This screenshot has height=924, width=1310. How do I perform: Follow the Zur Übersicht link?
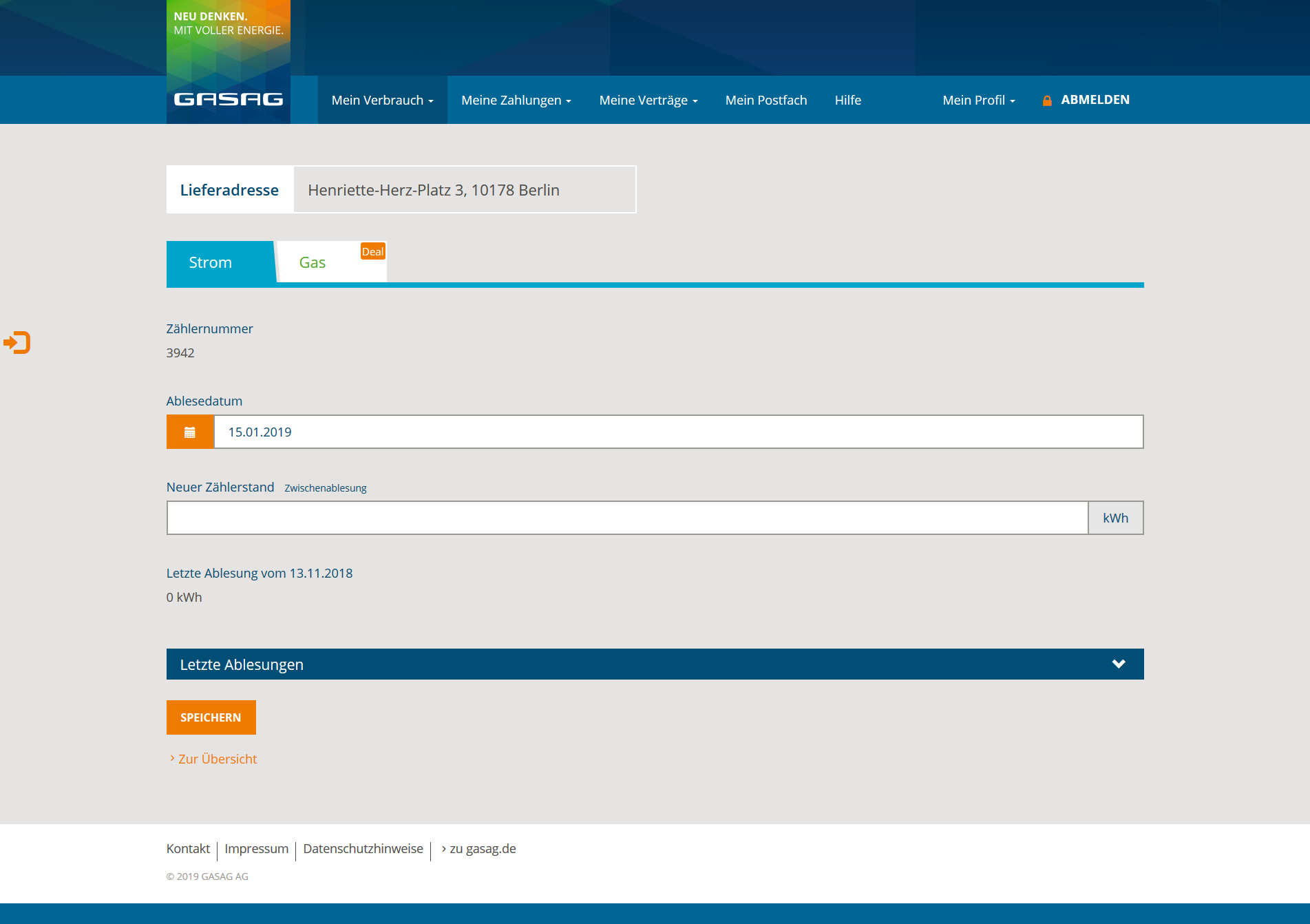217,759
